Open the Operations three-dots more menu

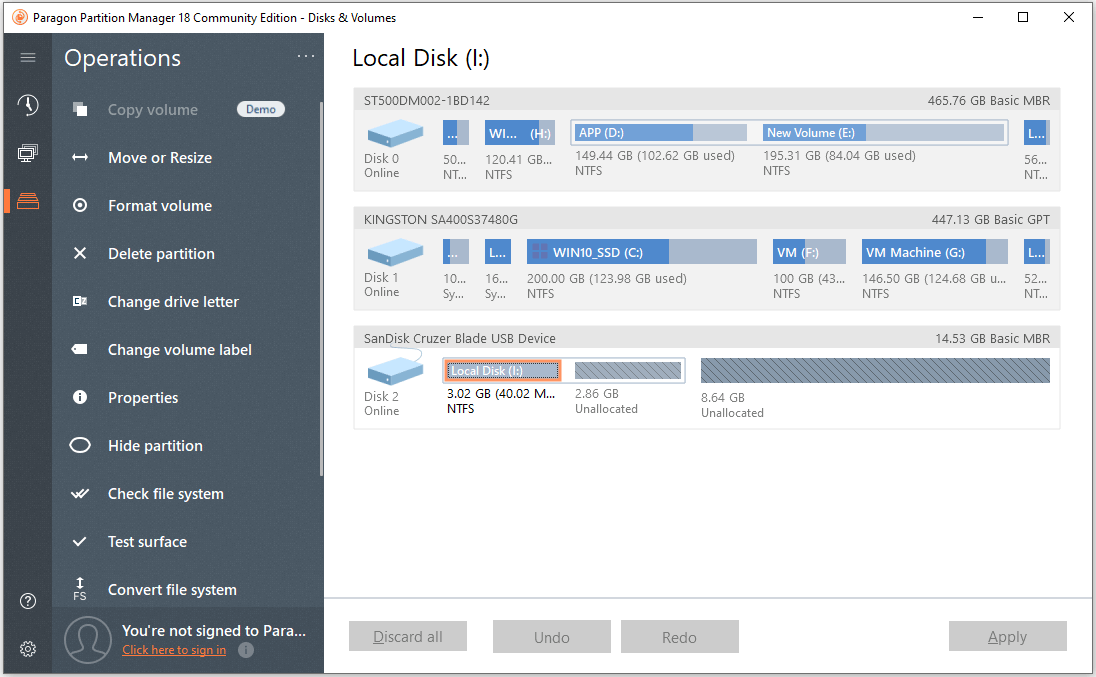(305, 56)
